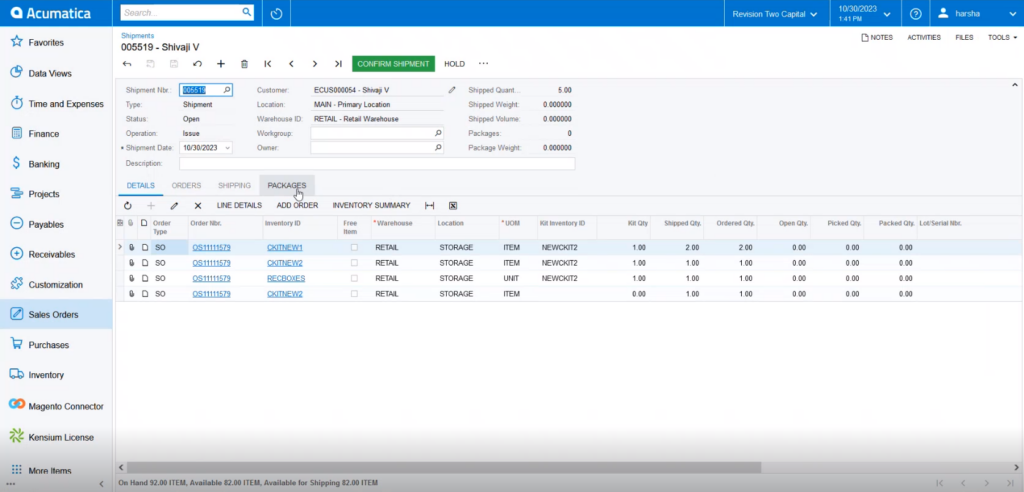The image size is (1024, 492).
Task: Go to the last record arrow icon
Action: [x=338, y=64]
